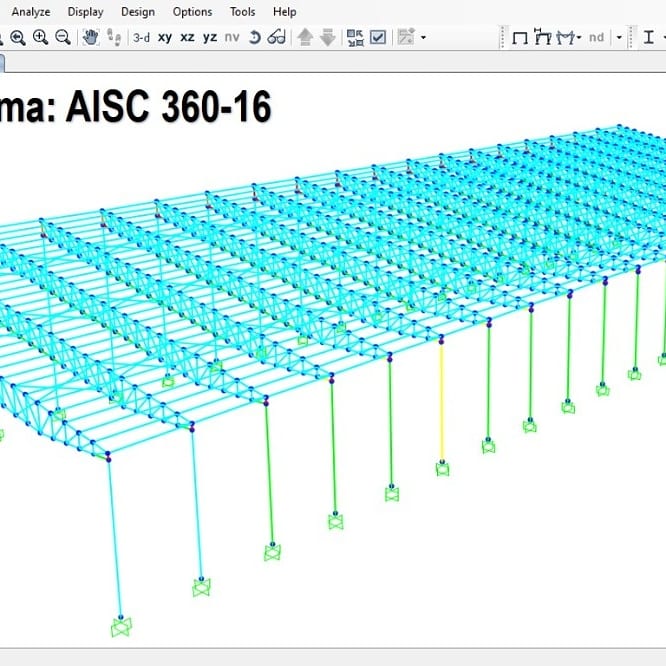Select the corner column with the lowest base support
Viewport: 666px width, 666px height.
pyautogui.click(x=115, y=538)
